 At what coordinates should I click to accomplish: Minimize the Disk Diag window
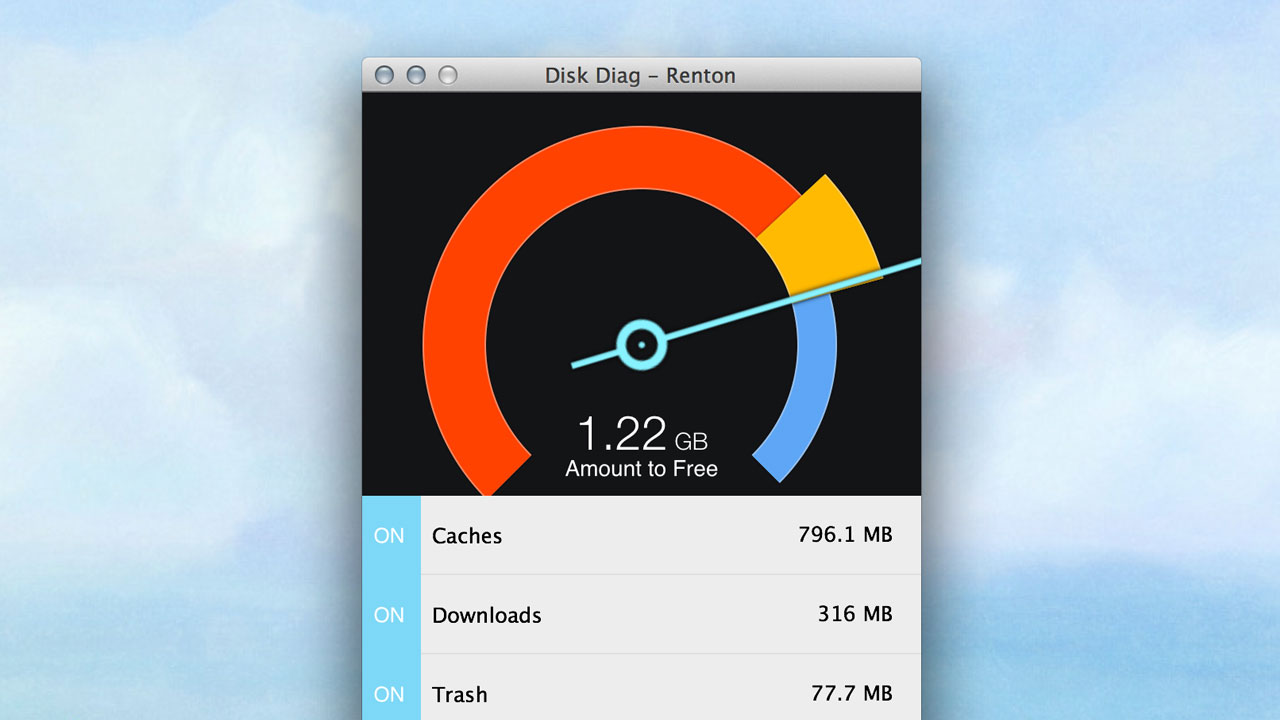pyautogui.click(x=416, y=75)
